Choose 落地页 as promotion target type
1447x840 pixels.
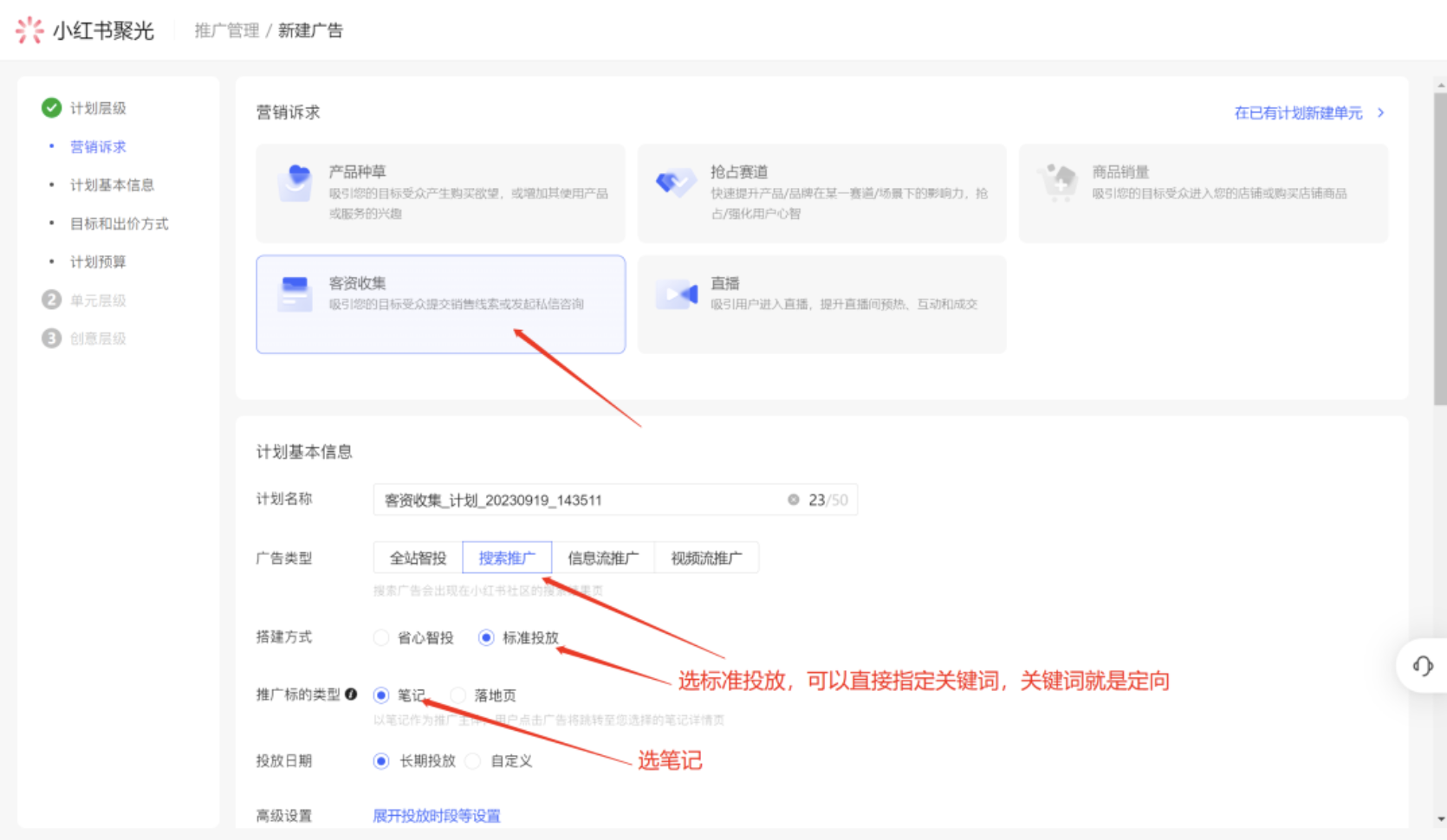(x=458, y=695)
